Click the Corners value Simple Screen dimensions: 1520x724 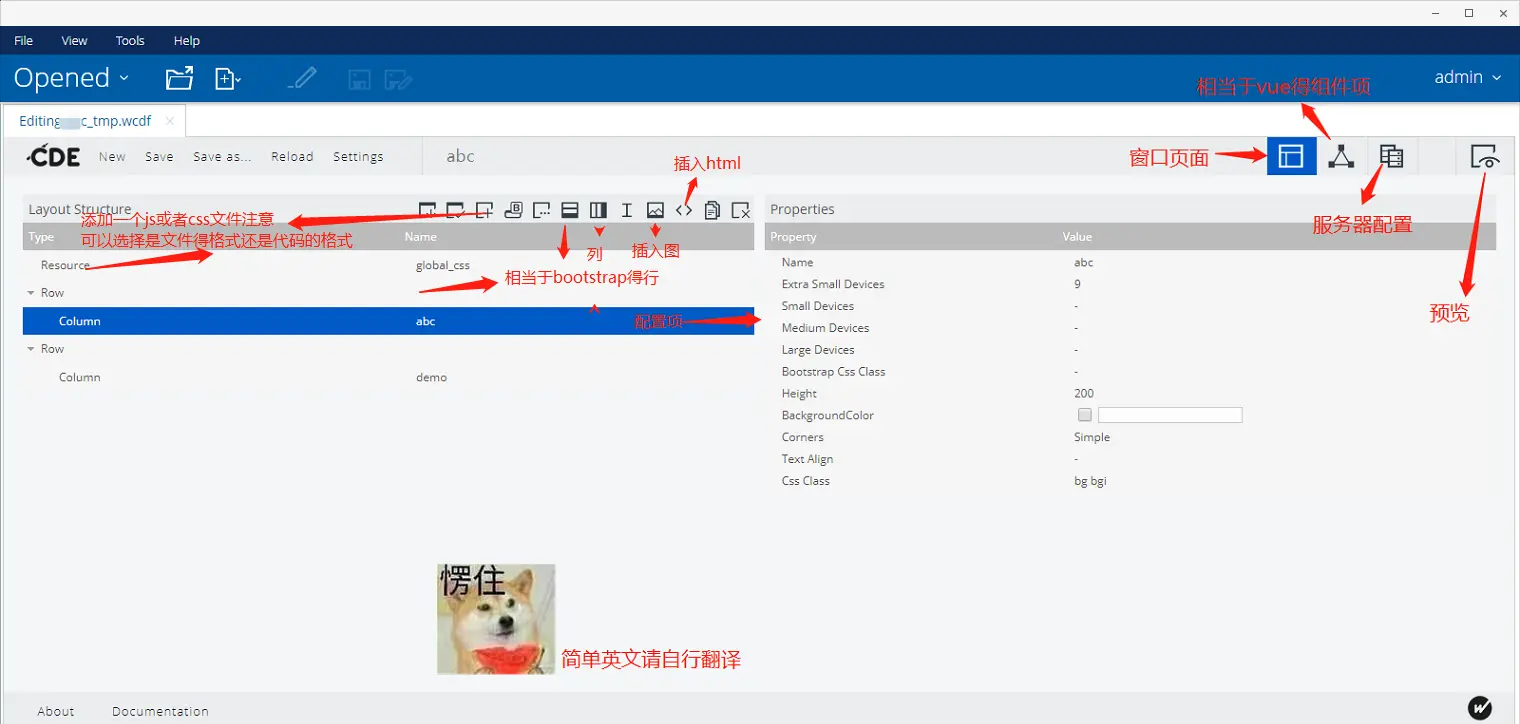point(1092,437)
